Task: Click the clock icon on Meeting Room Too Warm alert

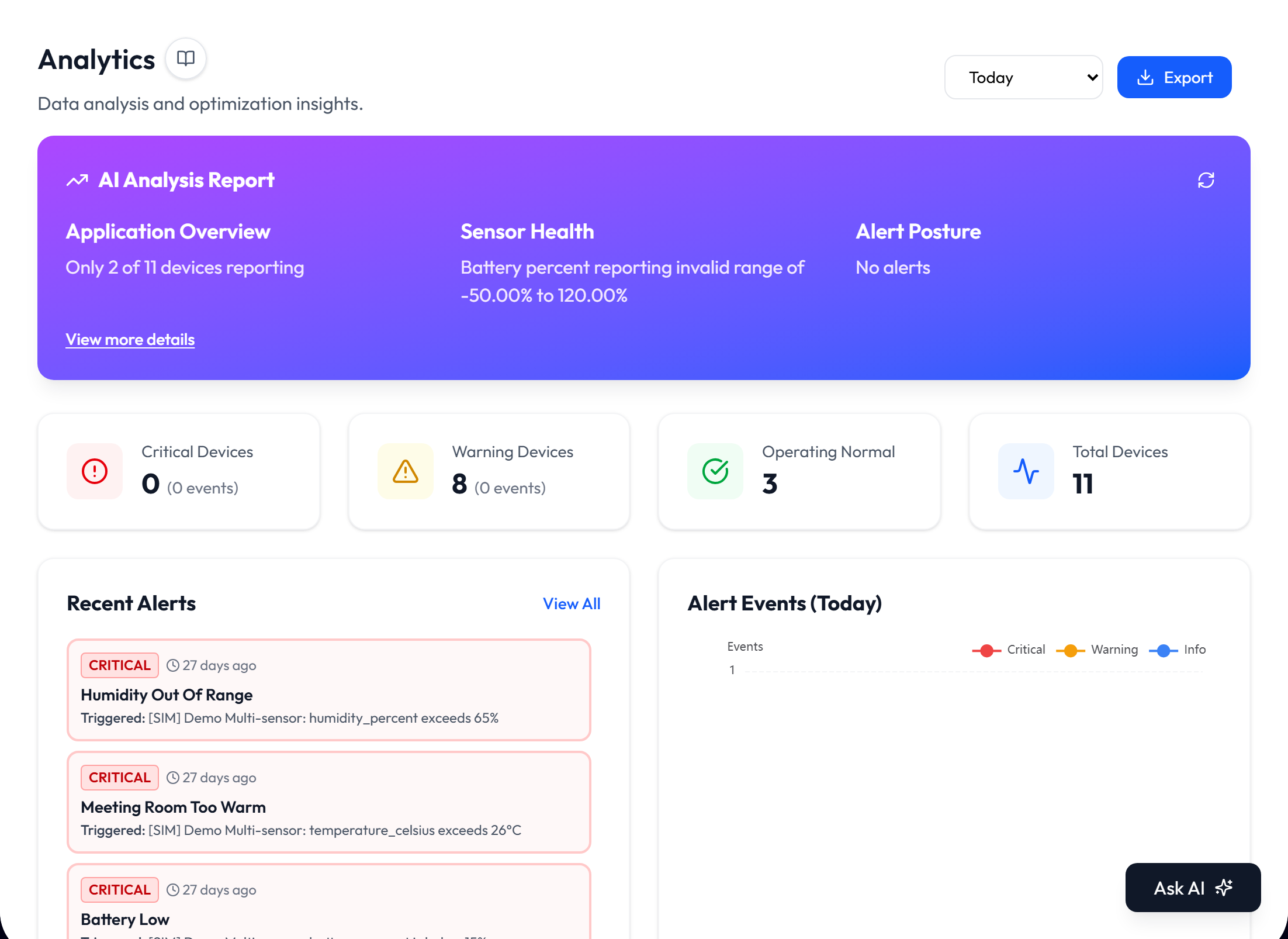Action: (x=173, y=778)
